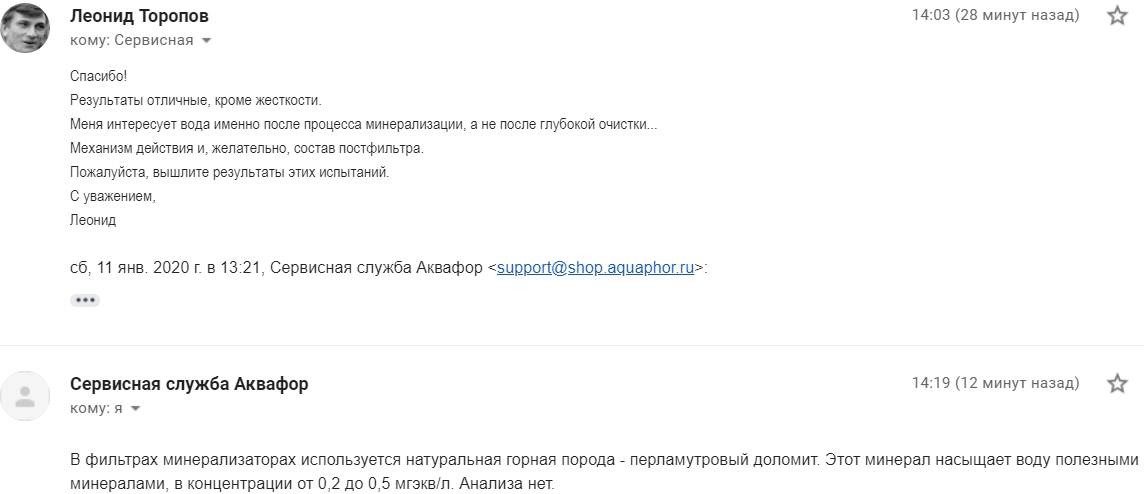Image resolution: width=1144 pixels, height=494 pixels.
Task: Click the Сервисная служба Аквафор default avatar
Action: pyautogui.click(x=26, y=396)
